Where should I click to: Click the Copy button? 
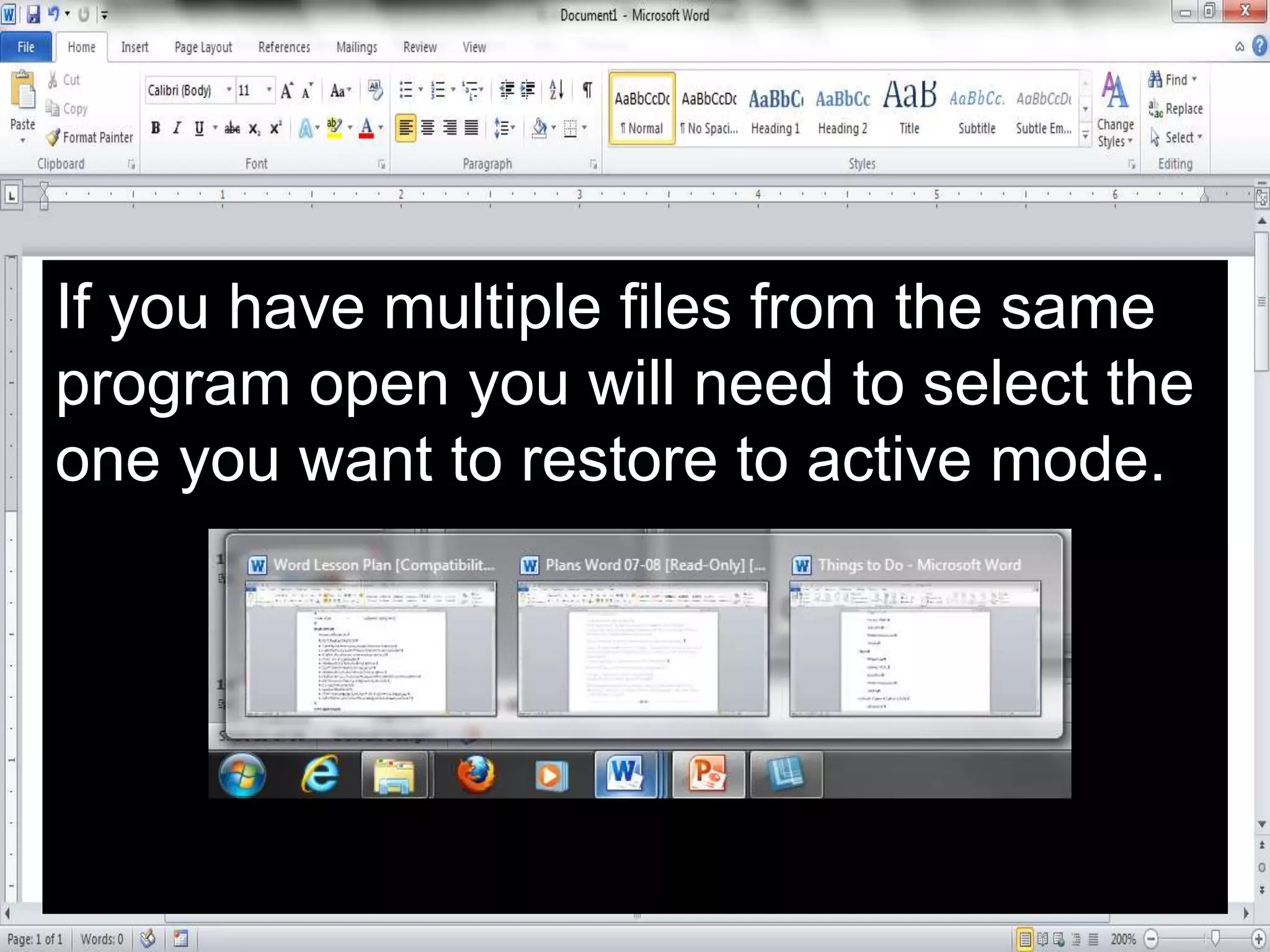pos(67,108)
